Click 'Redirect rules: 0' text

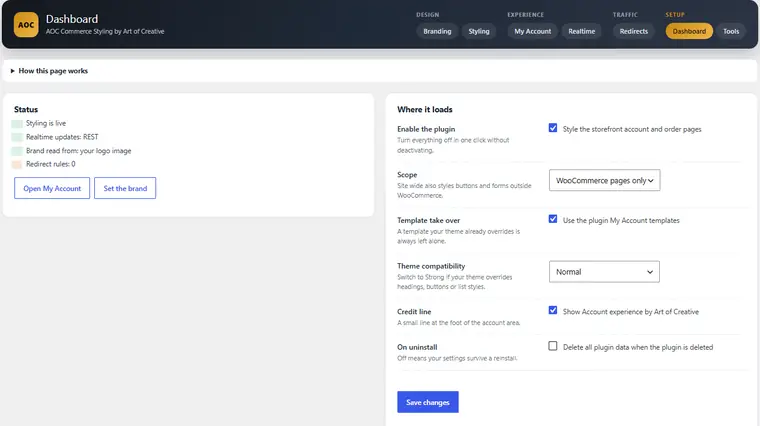[x=51, y=164]
